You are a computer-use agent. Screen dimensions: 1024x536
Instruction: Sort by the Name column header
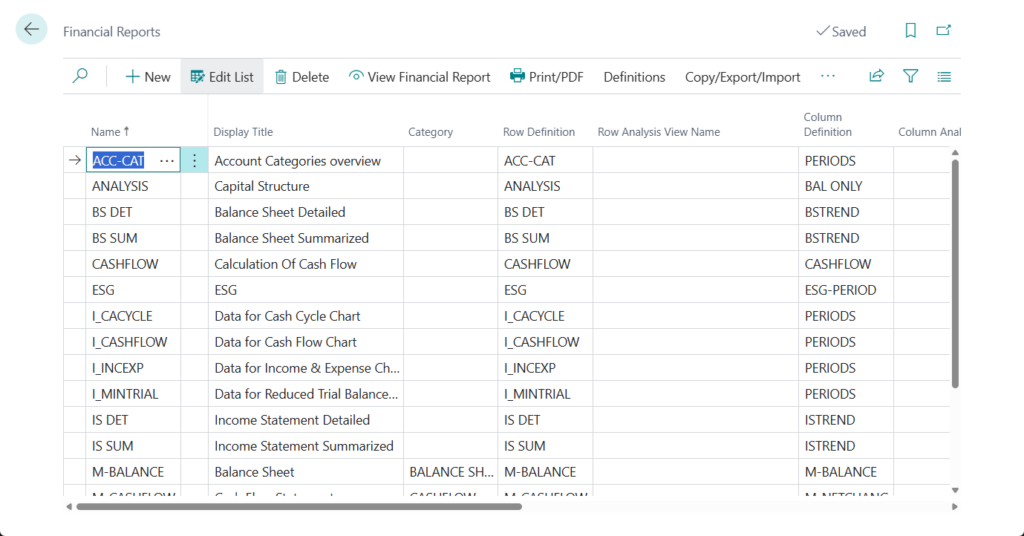pos(110,132)
